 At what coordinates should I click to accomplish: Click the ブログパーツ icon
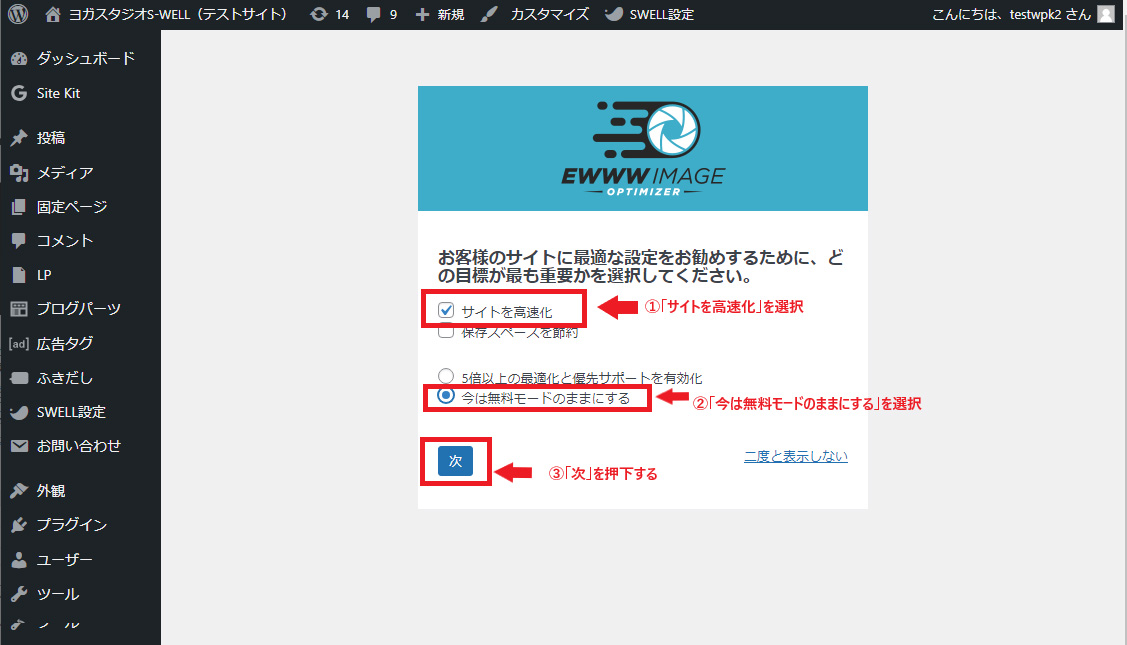pos(19,309)
